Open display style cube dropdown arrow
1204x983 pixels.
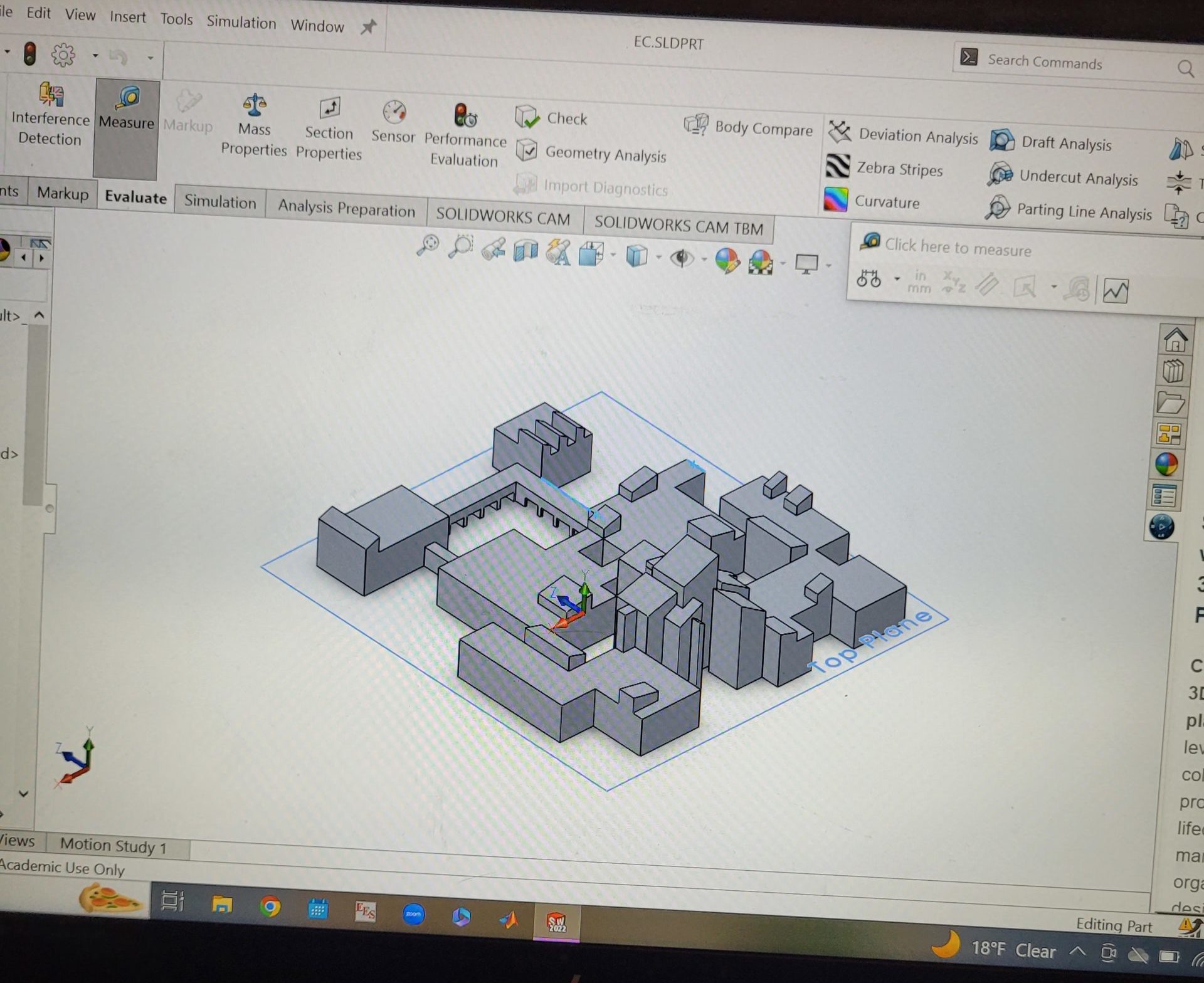(658, 257)
